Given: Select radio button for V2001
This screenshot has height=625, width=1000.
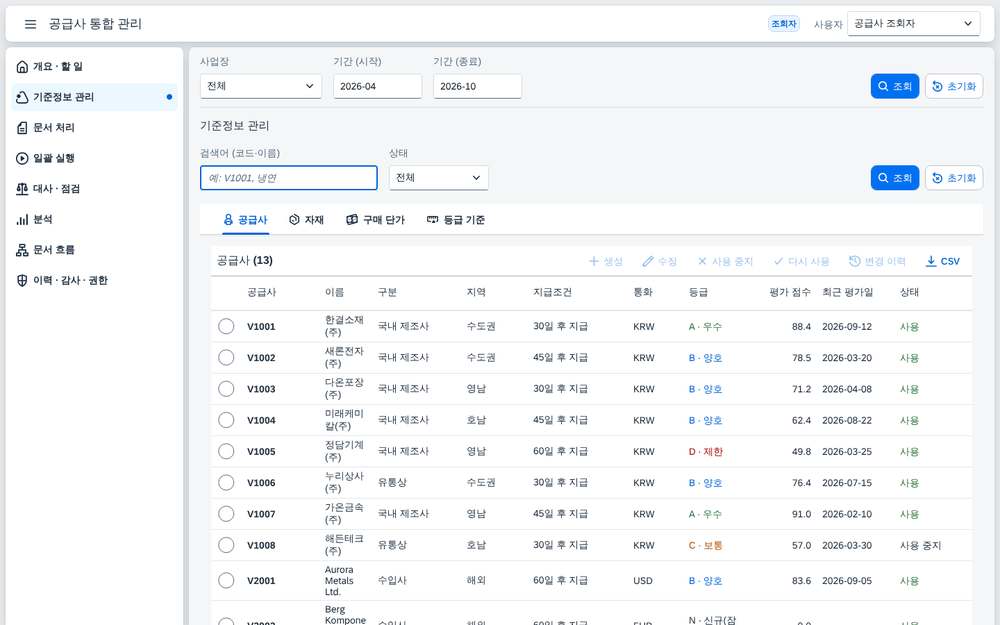Looking at the screenshot, I should 226,580.
